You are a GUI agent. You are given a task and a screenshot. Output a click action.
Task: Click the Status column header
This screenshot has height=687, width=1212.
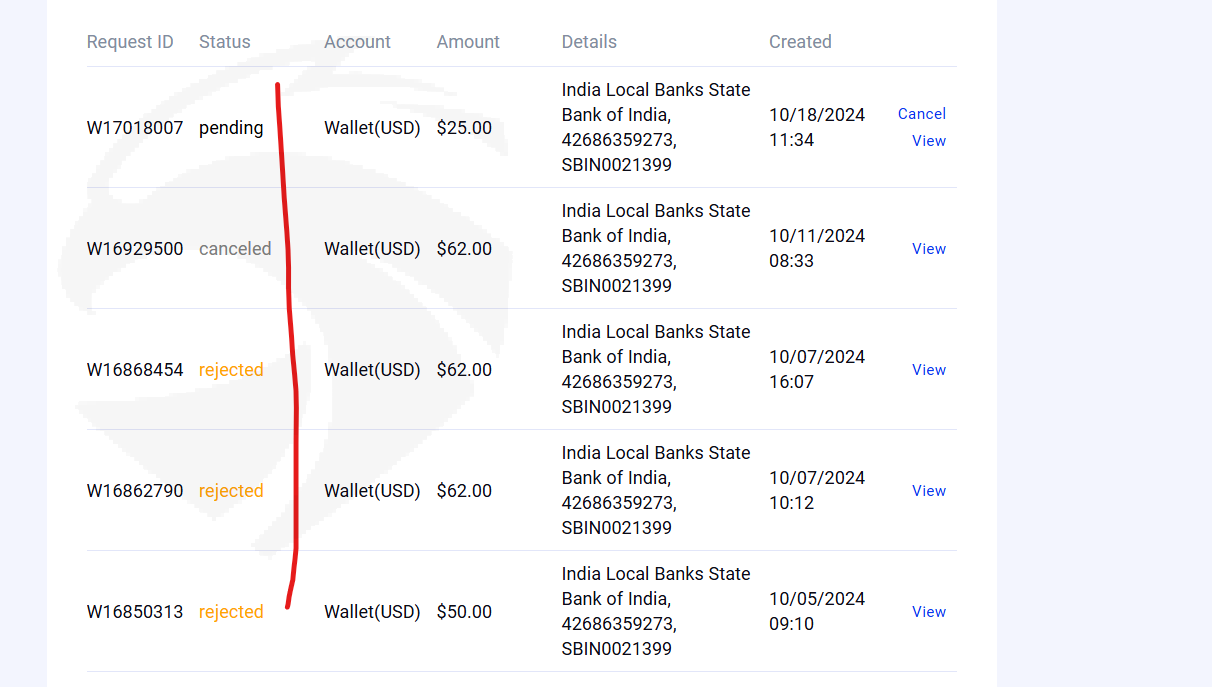point(225,42)
